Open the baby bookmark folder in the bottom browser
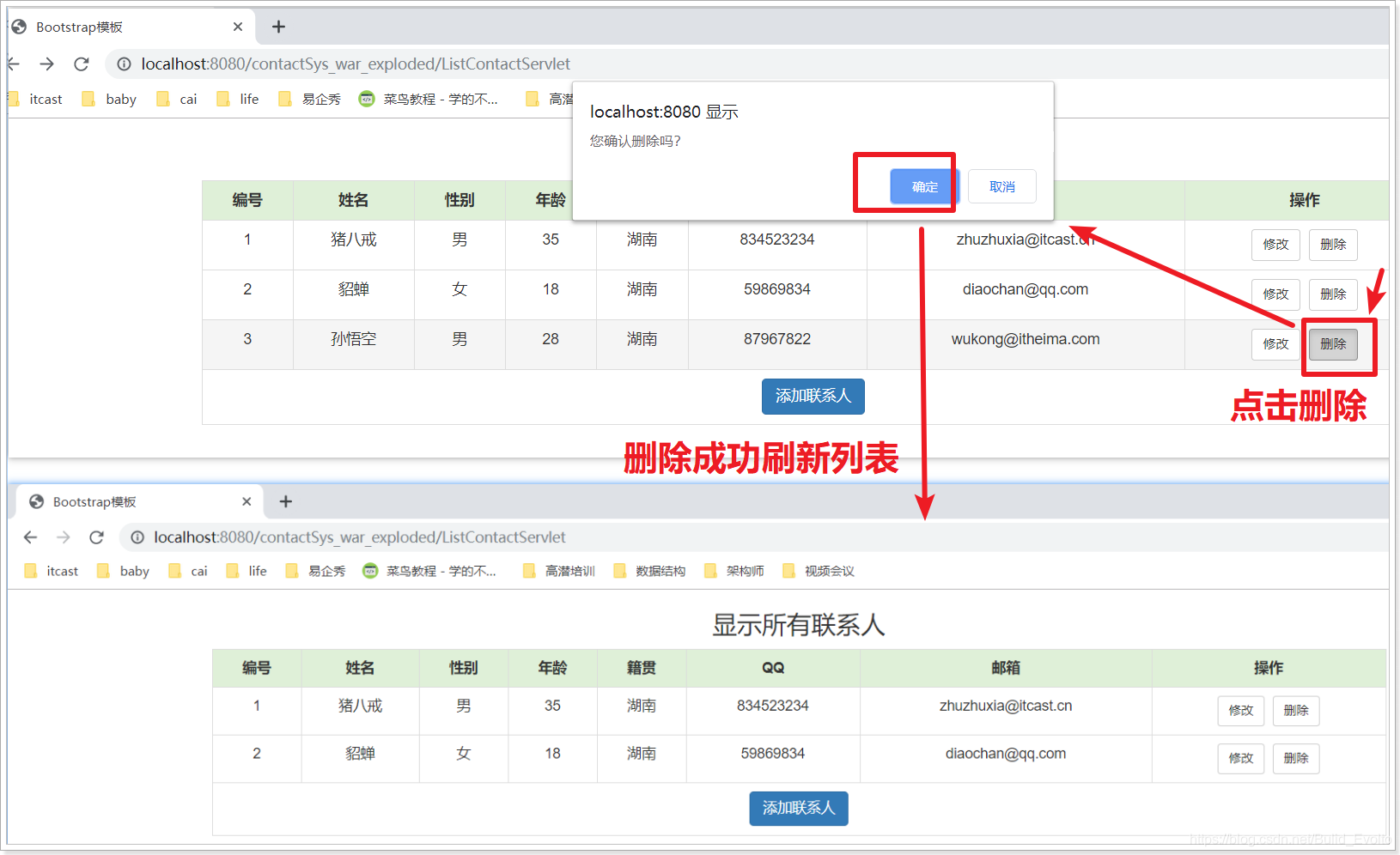 [x=124, y=571]
